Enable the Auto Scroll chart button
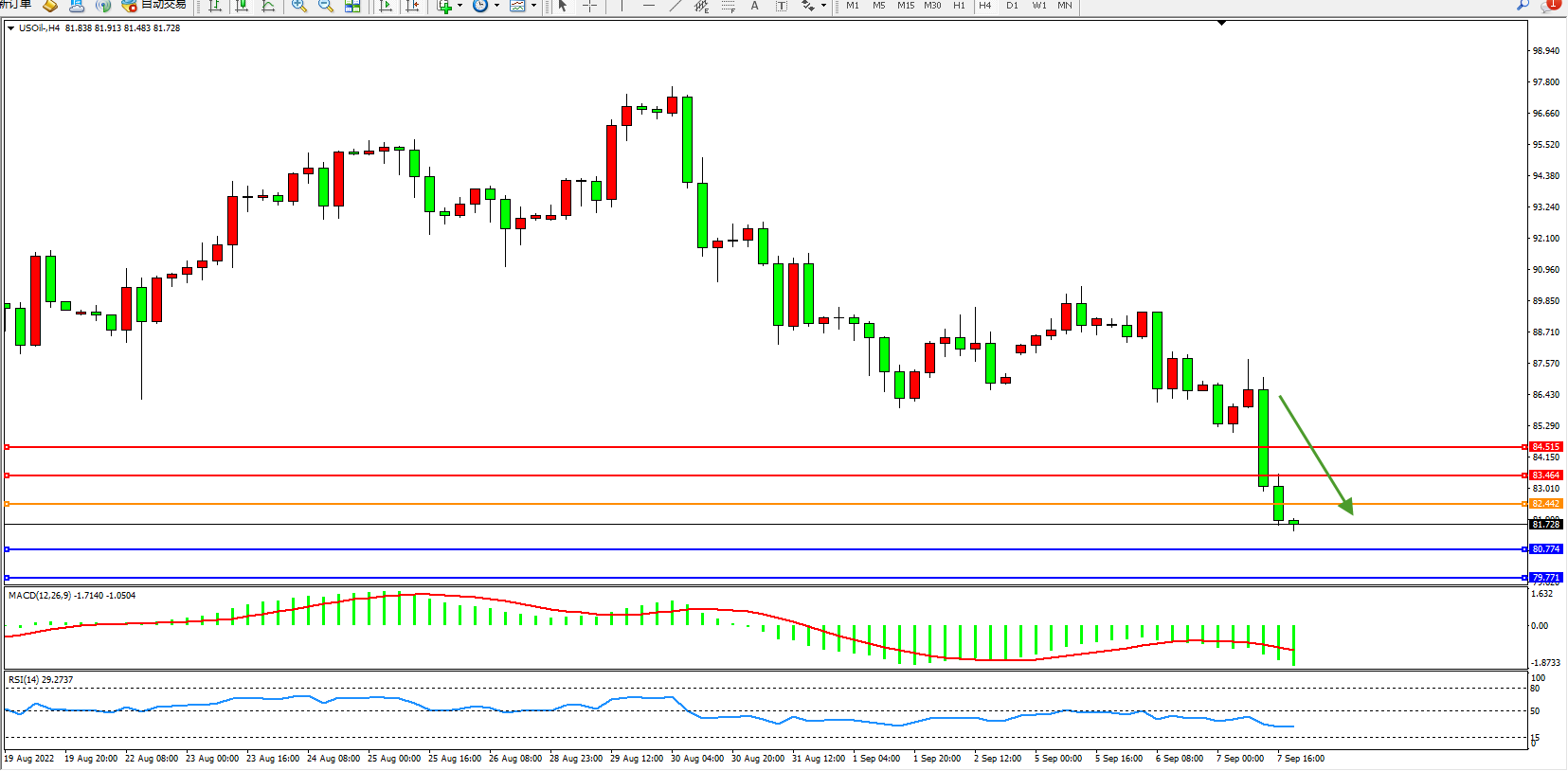1568x771 pixels. click(x=386, y=6)
